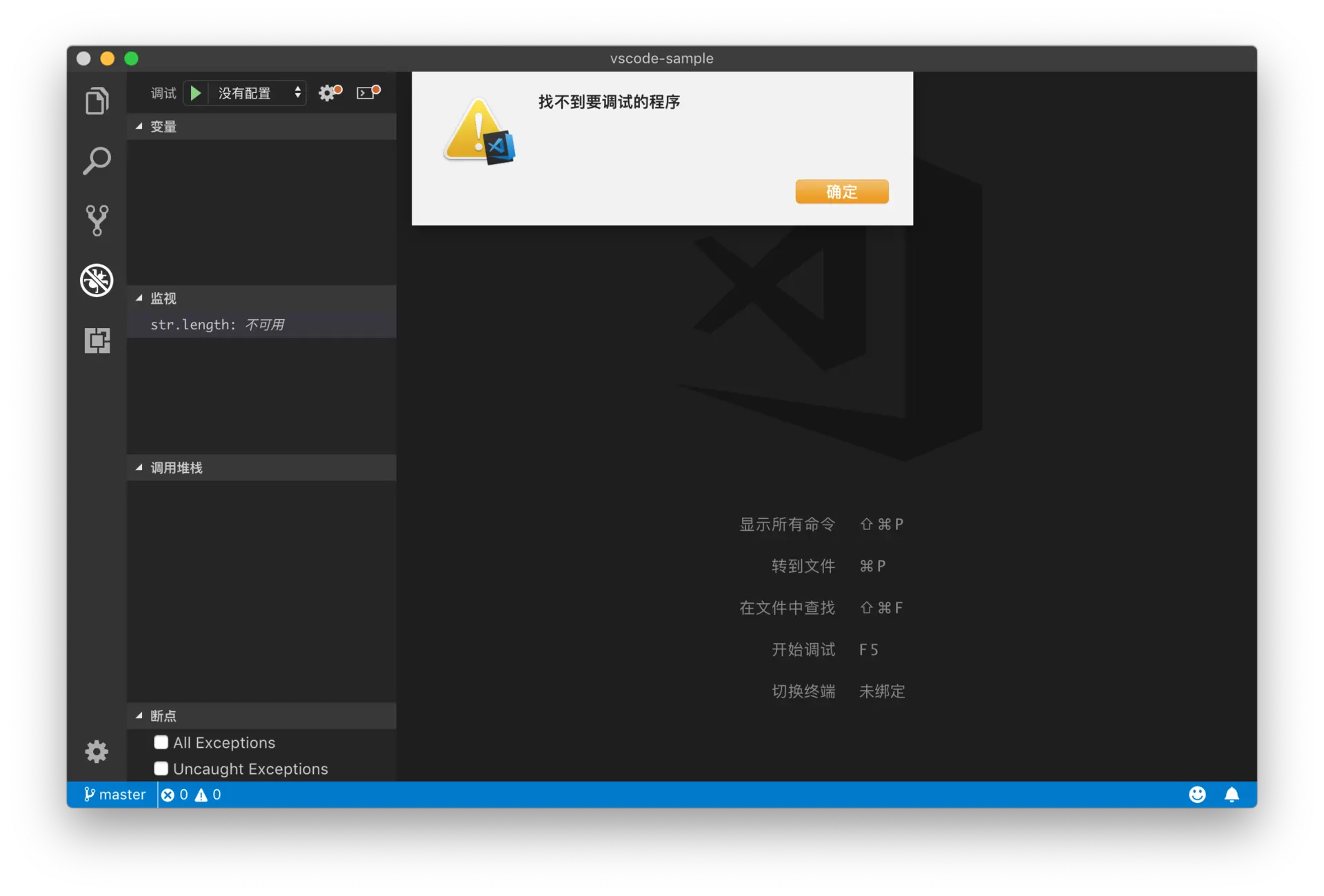Enable Uncaught Exceptions breakpoint checkbox
Image resolution: width=1324 pixels, height=896 pixels.
tap(161, 768)
